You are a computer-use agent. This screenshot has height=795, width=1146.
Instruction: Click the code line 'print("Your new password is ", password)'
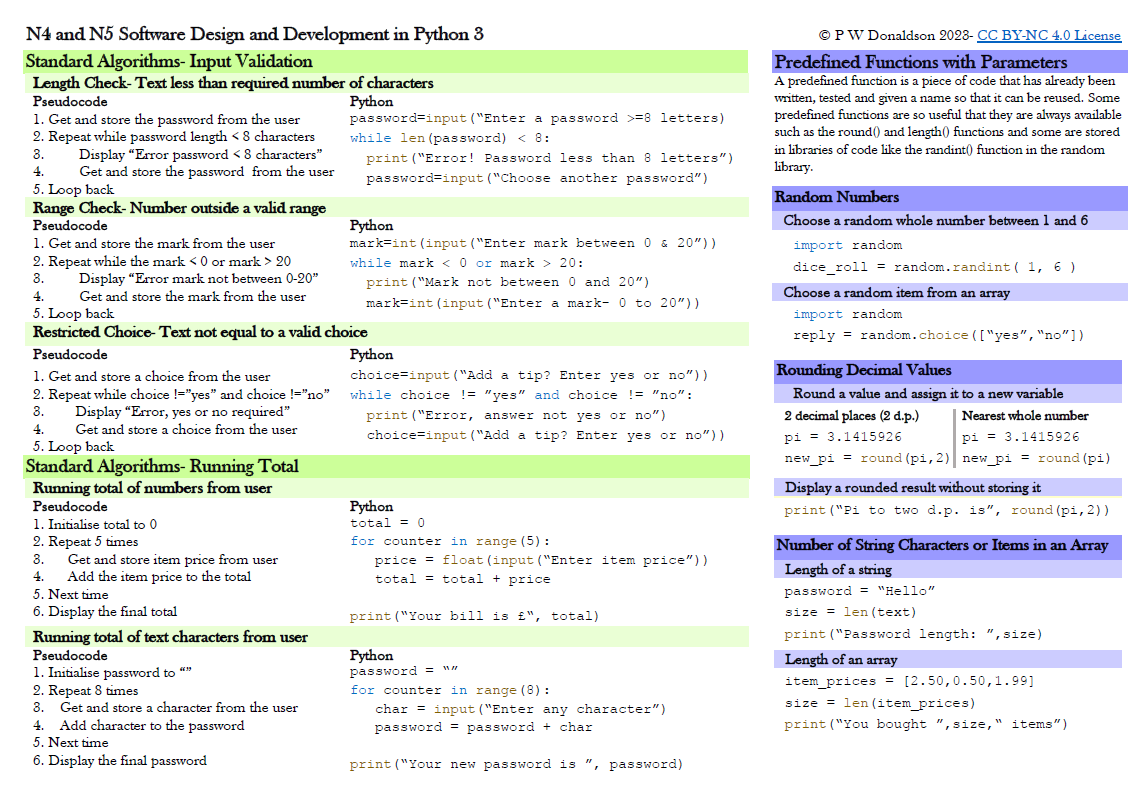click(x=516, y=764)
